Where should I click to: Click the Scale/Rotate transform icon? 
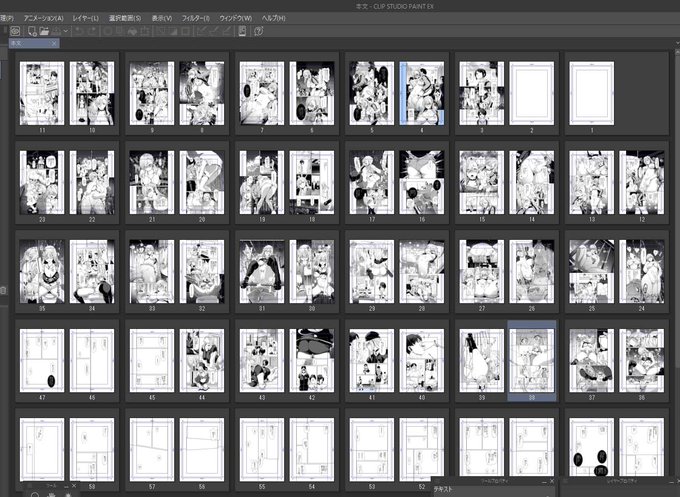click(145, 31)
